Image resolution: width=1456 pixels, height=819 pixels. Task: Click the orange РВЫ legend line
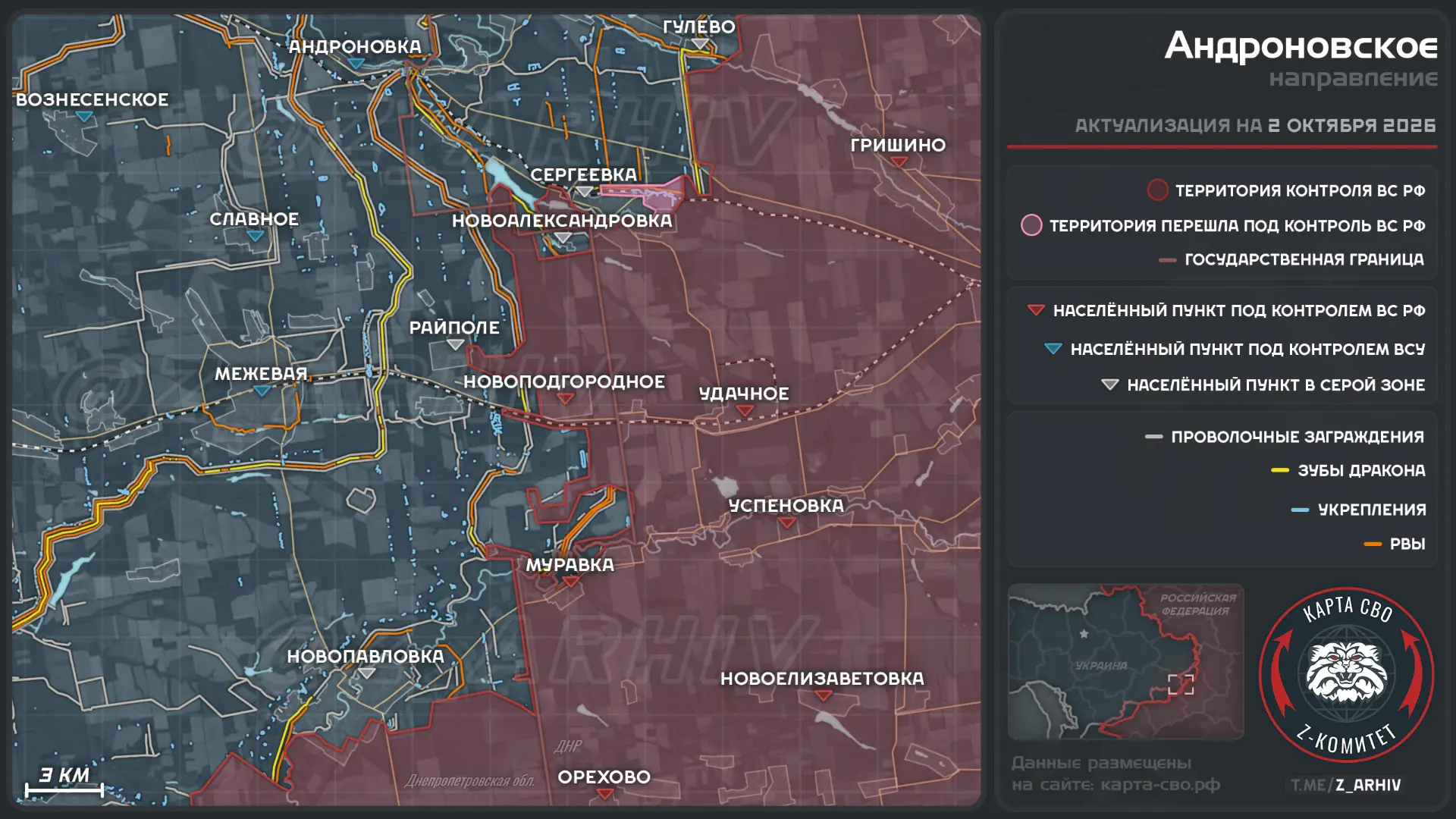tap(1373, 544)
